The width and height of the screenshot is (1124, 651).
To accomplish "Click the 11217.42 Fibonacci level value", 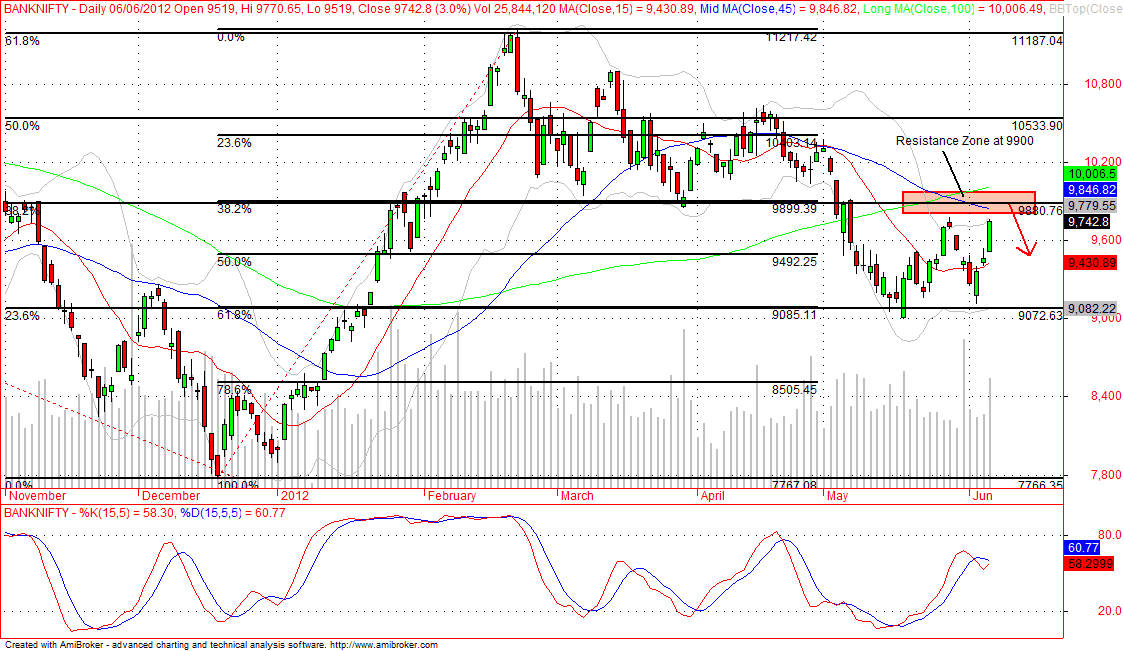I will (791, 37).
